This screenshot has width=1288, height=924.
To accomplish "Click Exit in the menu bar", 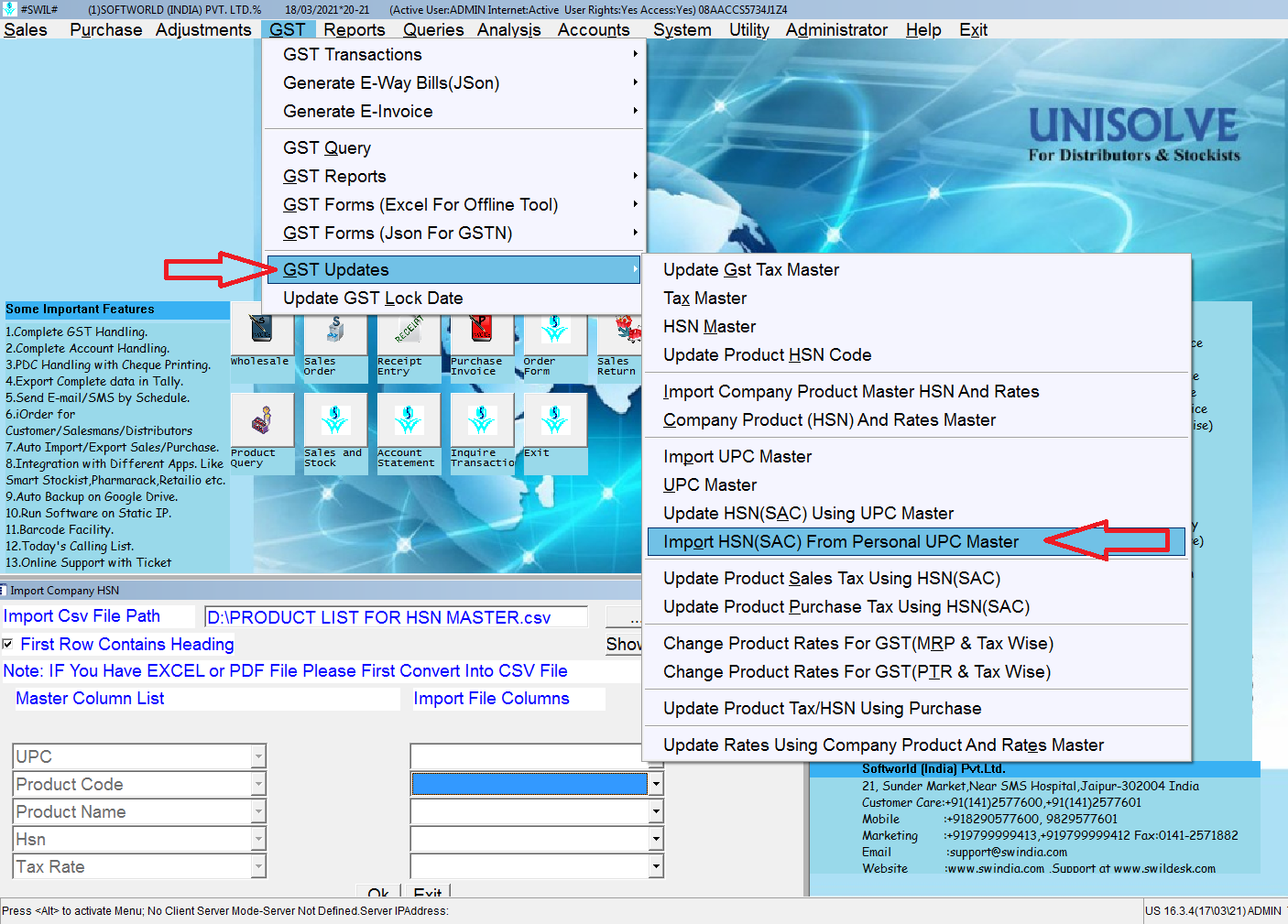I will click(x=973, y=29).
